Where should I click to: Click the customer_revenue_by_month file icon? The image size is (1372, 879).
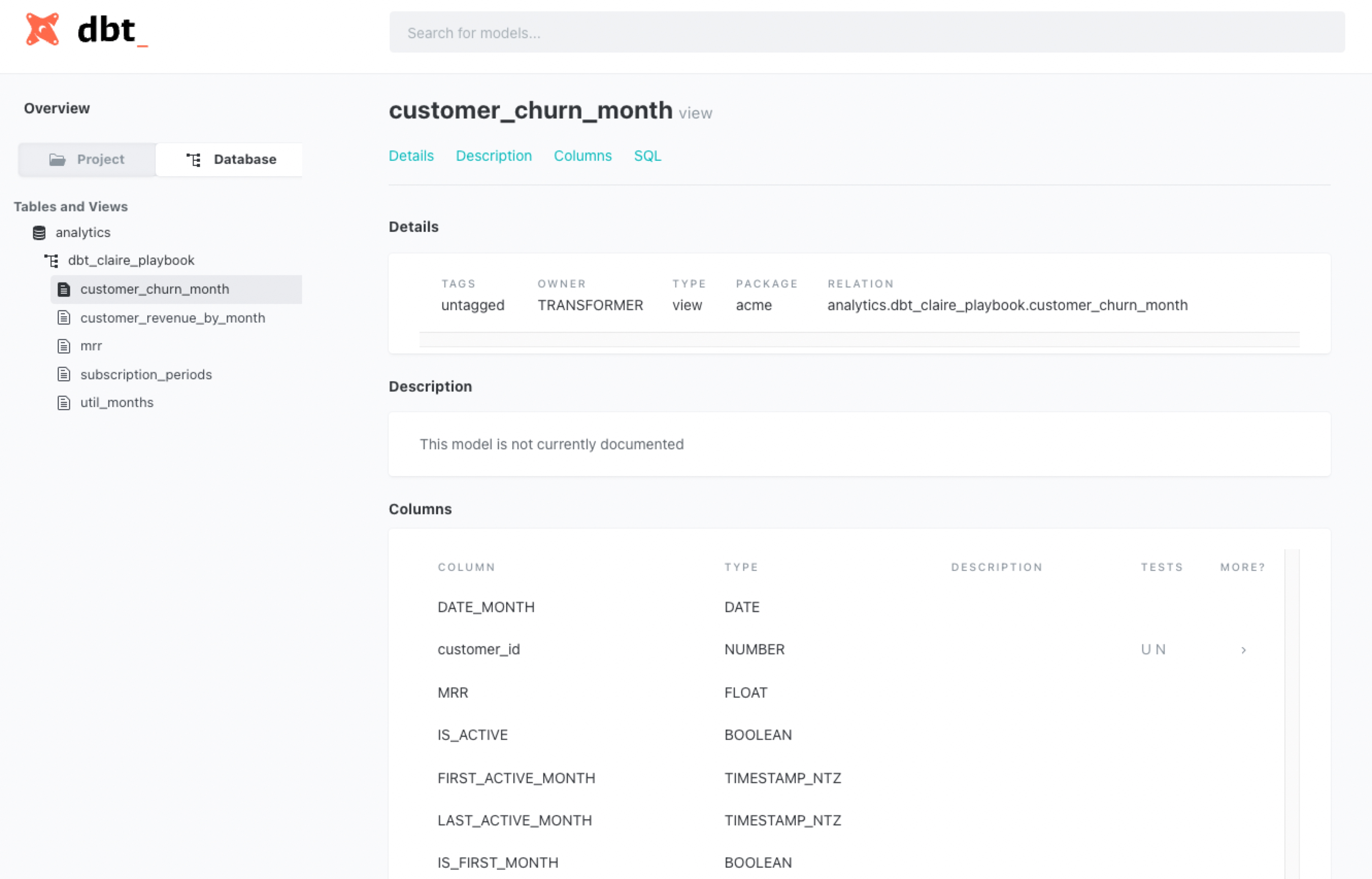[64, 318]
